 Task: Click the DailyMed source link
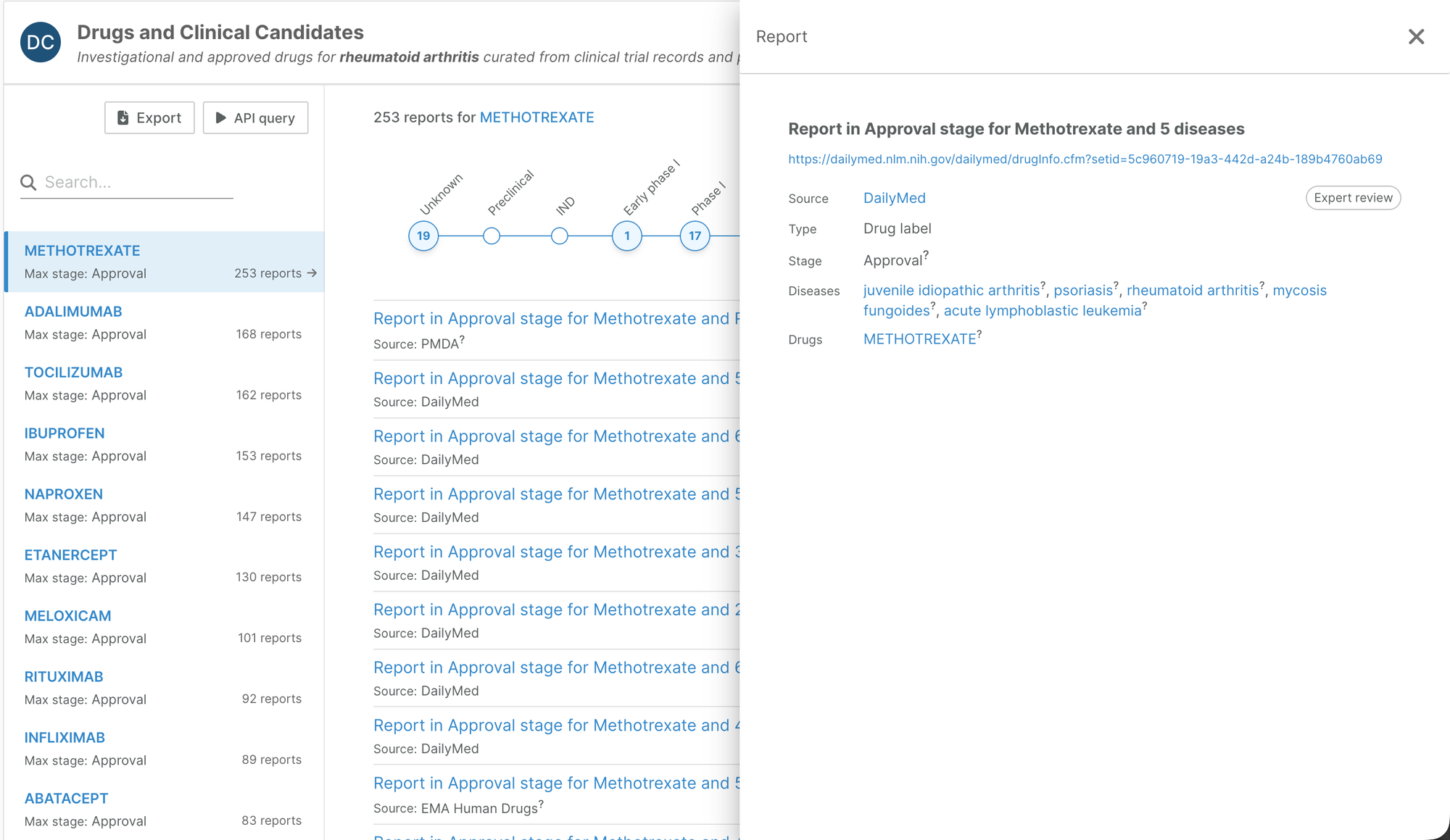pos(894,198)
